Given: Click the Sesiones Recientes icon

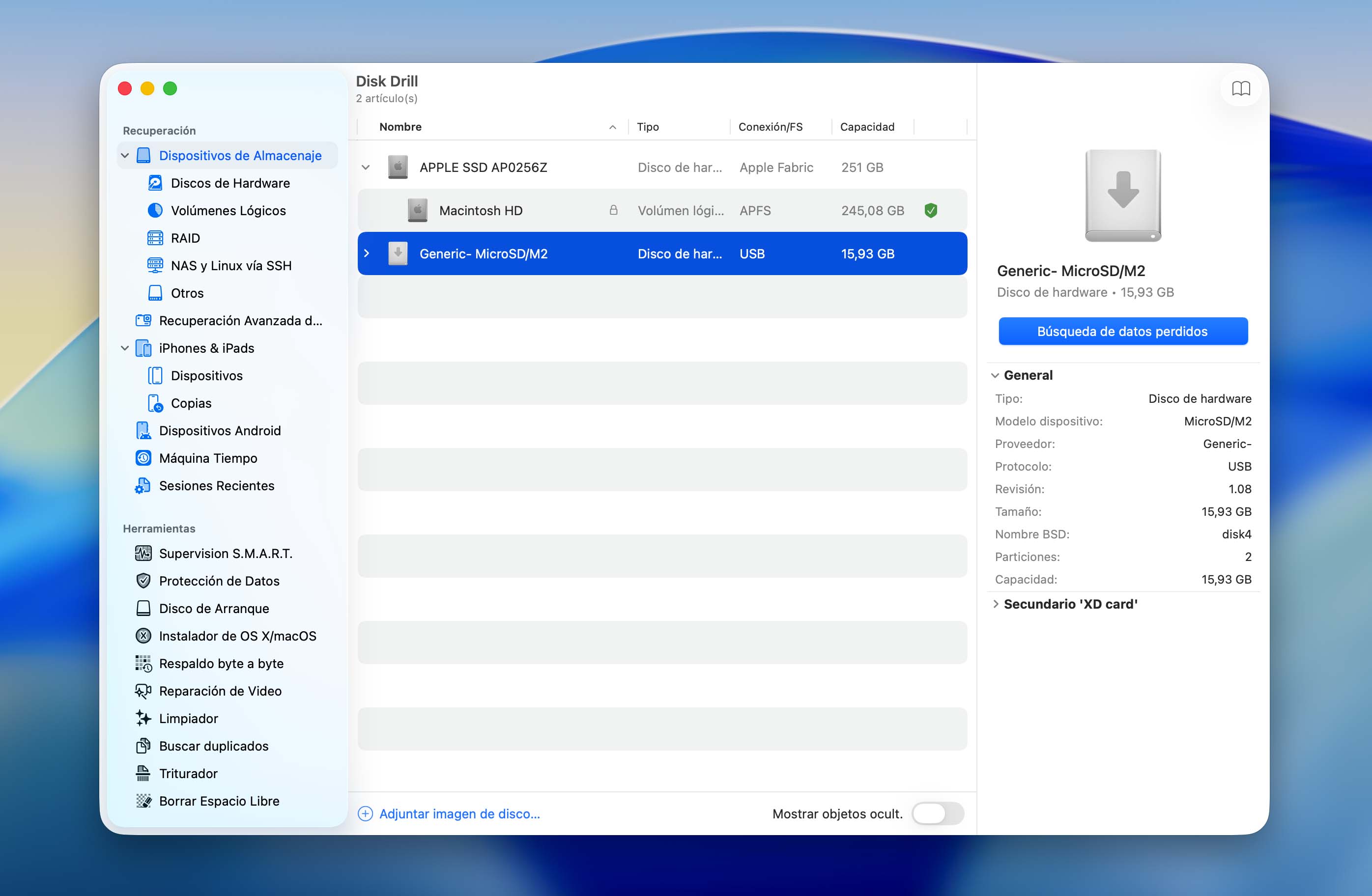Looking at the screenshot, I should click(143, 486).
